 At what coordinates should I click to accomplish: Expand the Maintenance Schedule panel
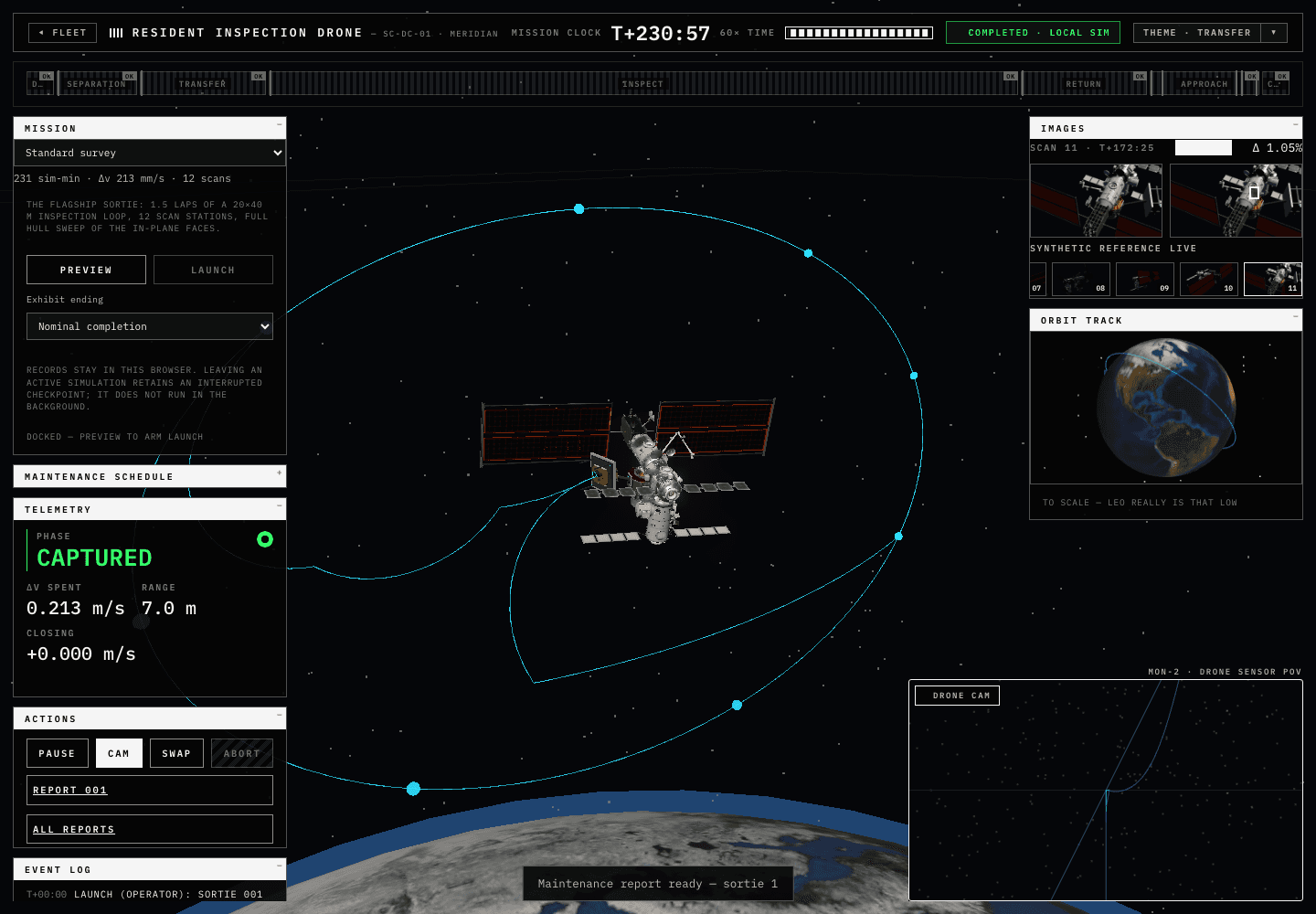(x=279, y=473)
